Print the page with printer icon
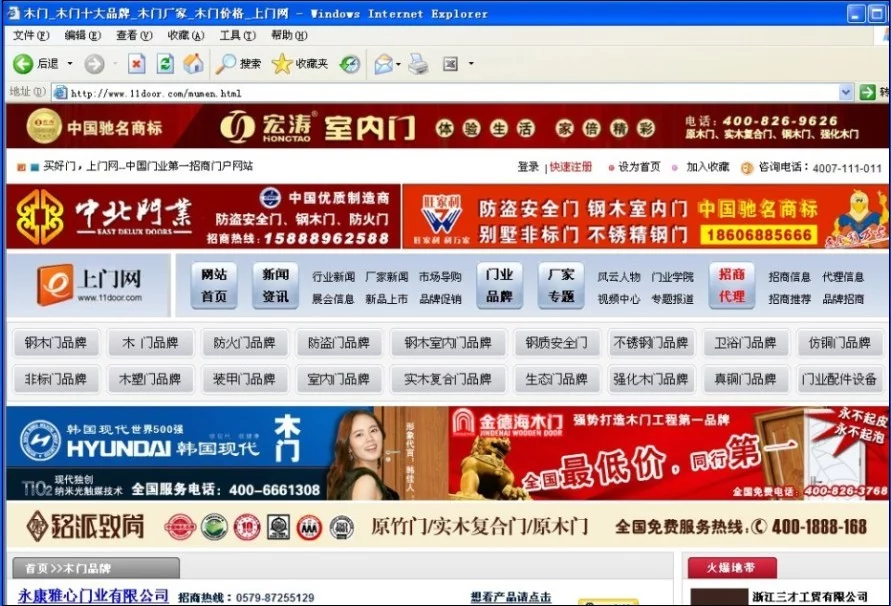 (x=419, y=64)
